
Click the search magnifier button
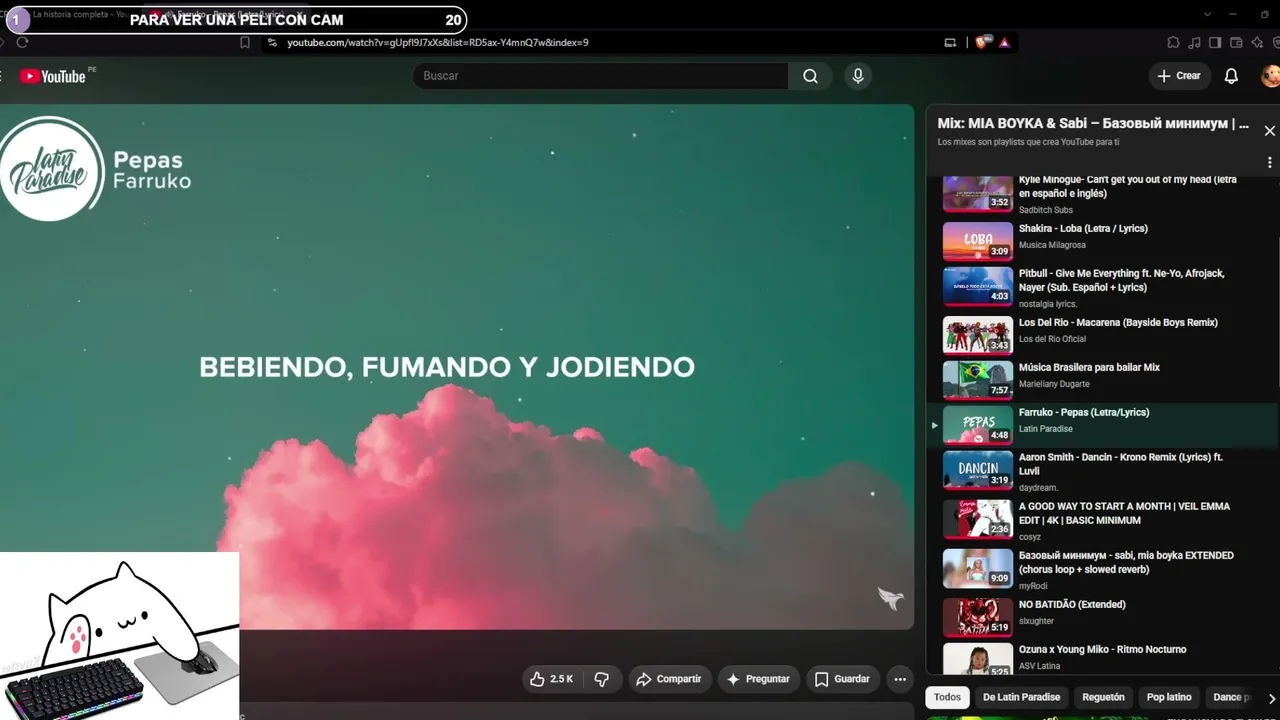[810, 76]
